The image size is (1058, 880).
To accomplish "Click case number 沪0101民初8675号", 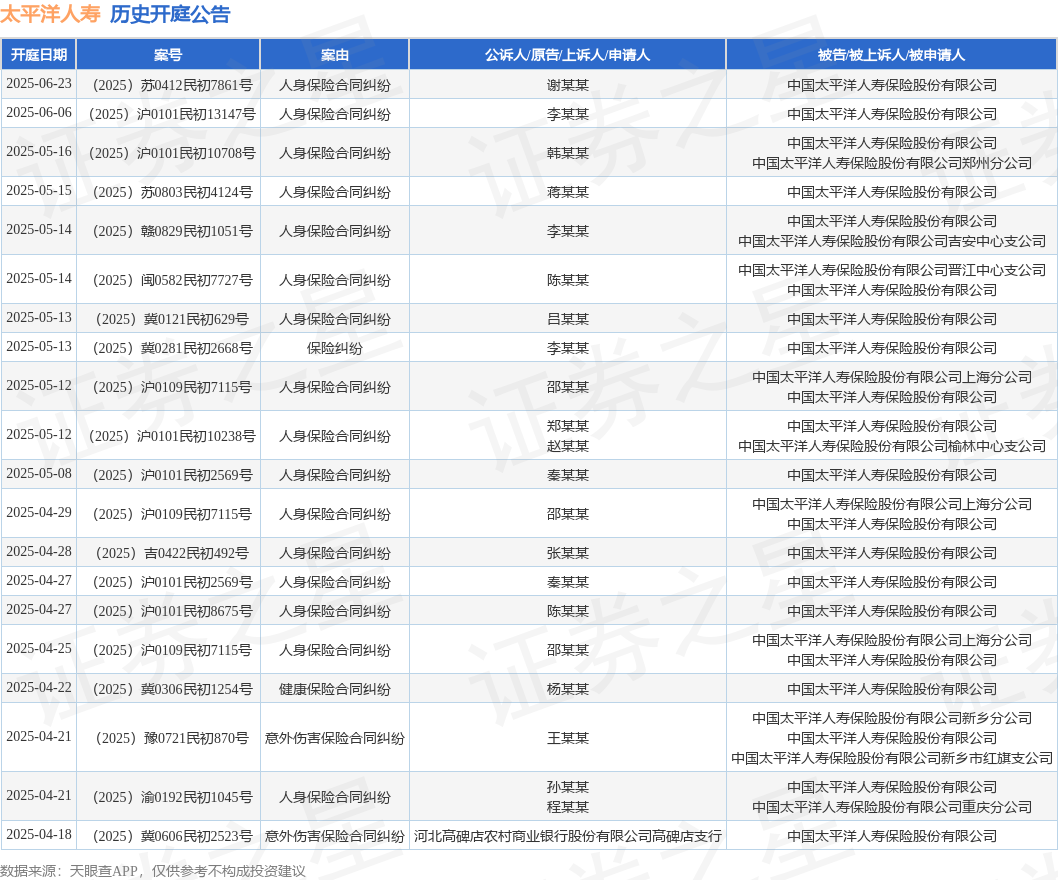I will (x=172, y=611).
